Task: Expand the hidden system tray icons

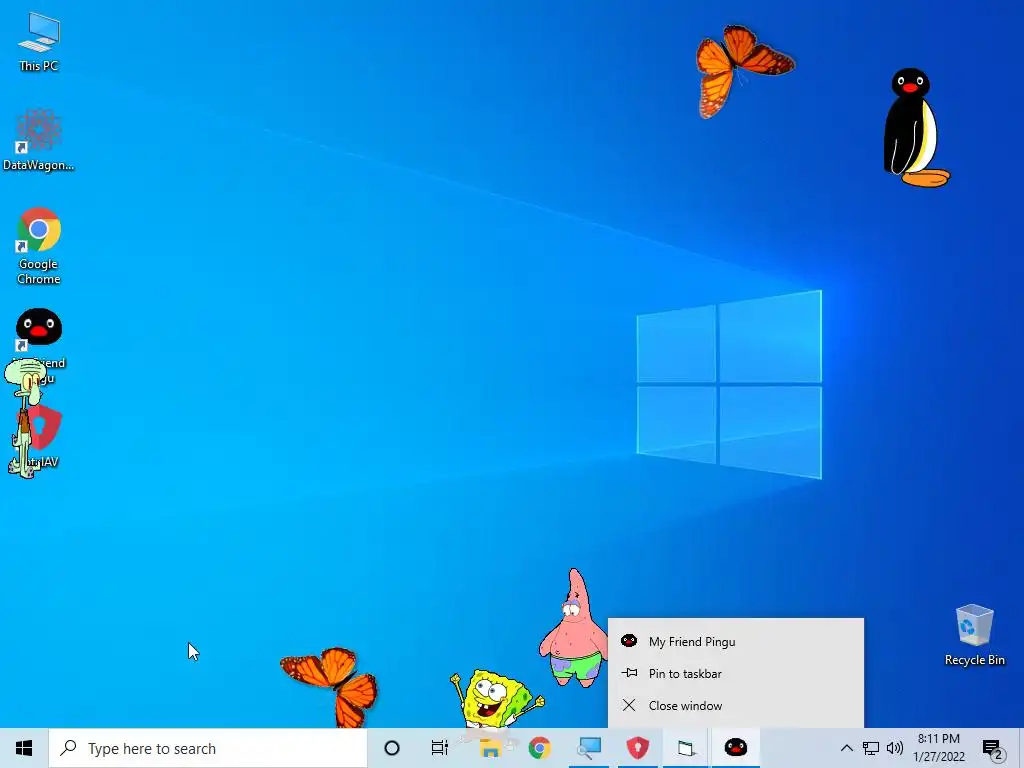Action: (x=846, y=748)
